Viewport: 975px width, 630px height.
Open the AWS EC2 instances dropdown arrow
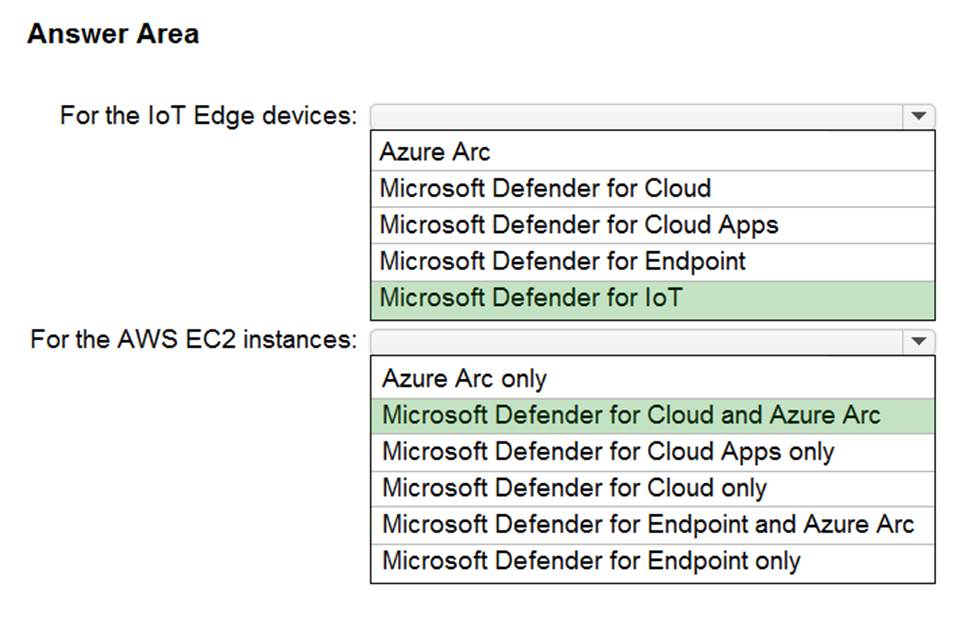(x=918, y=341)
